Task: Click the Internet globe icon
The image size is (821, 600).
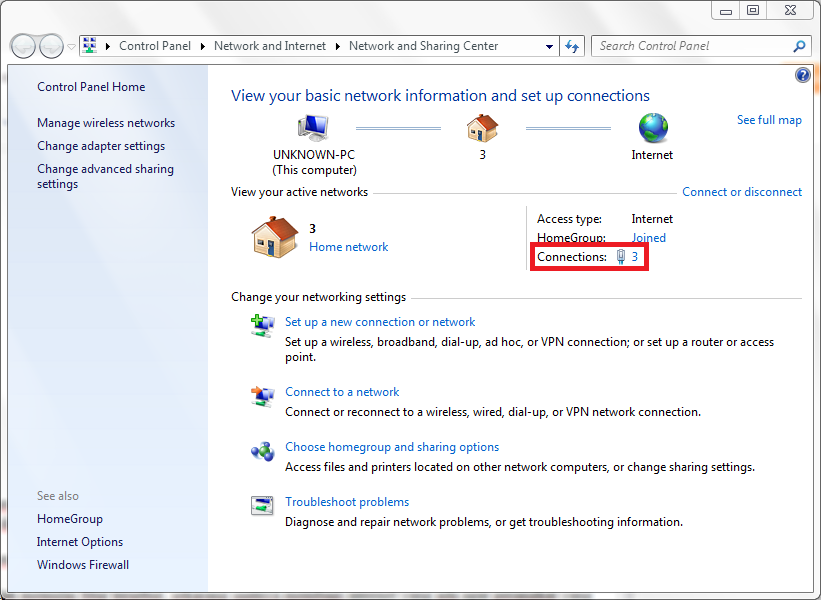Action: [x=653, y=128]
